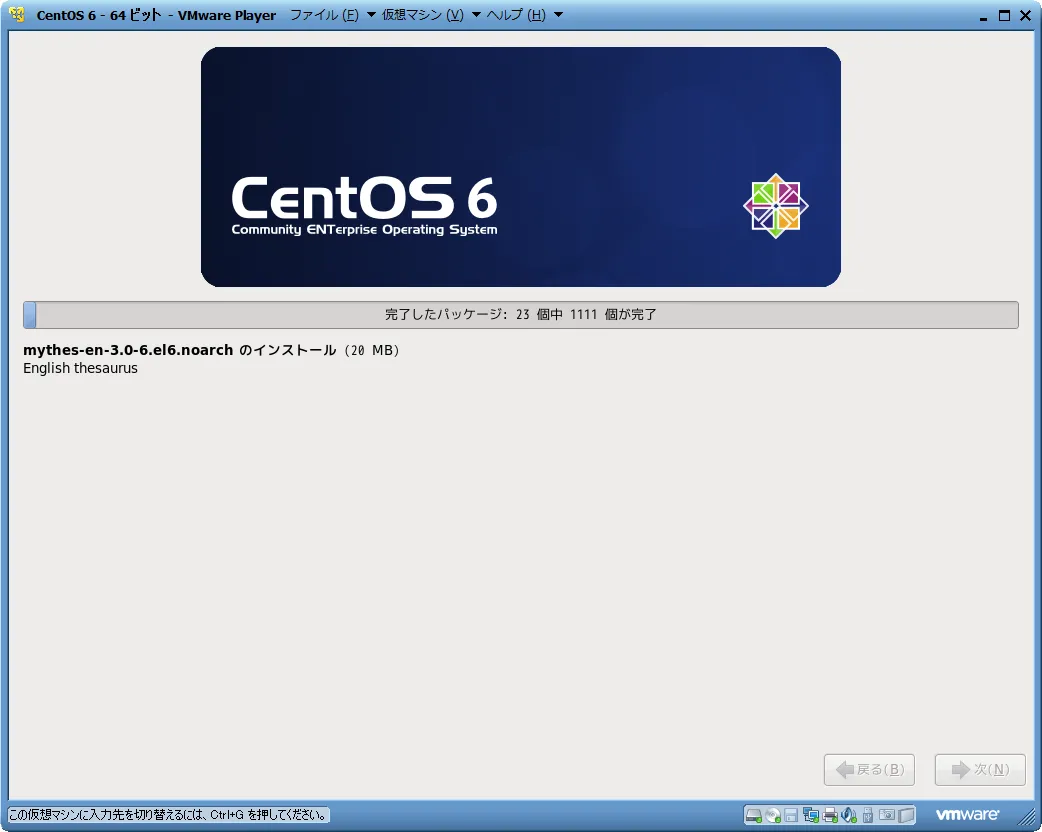Click the webcam device status icon
This screenshot has height=832, width=1042.
pyautogui.click(x=888, y=814)
